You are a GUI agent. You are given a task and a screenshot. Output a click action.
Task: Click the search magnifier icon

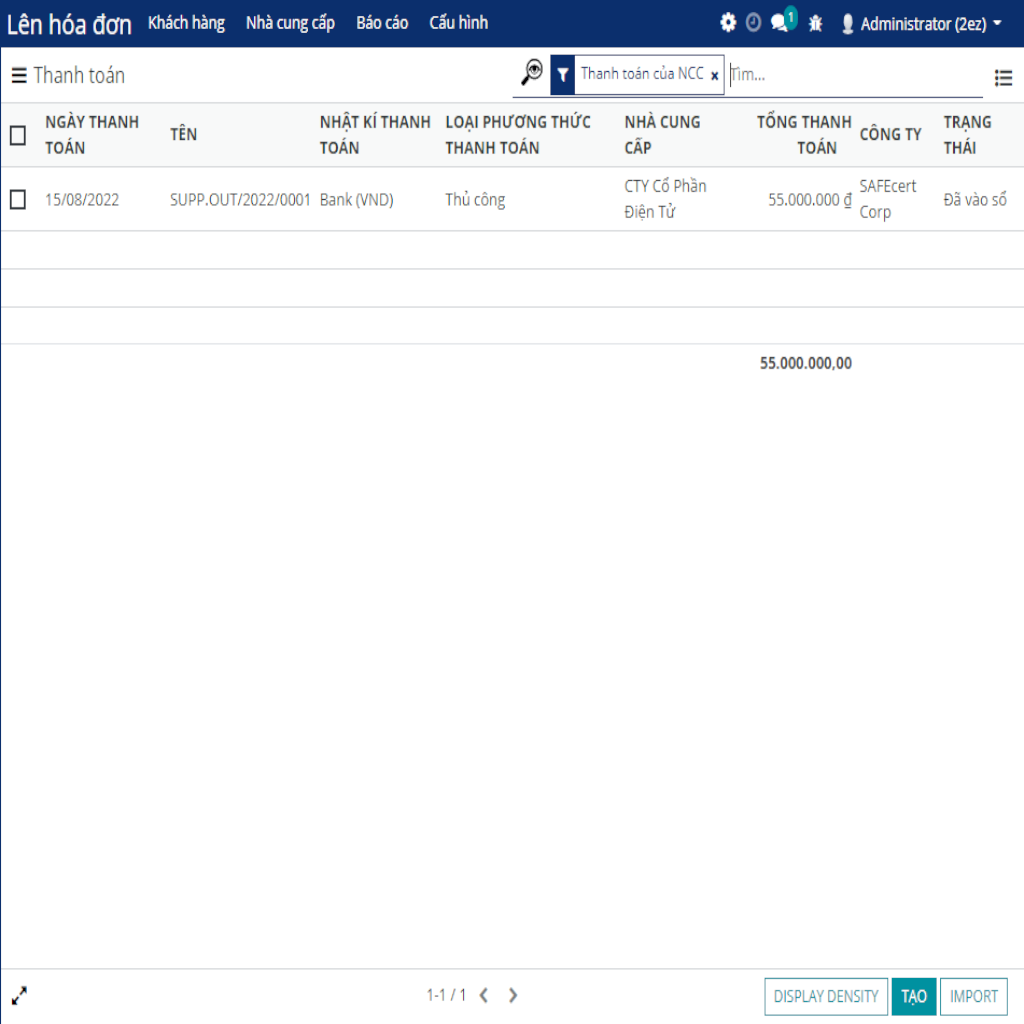532,73
